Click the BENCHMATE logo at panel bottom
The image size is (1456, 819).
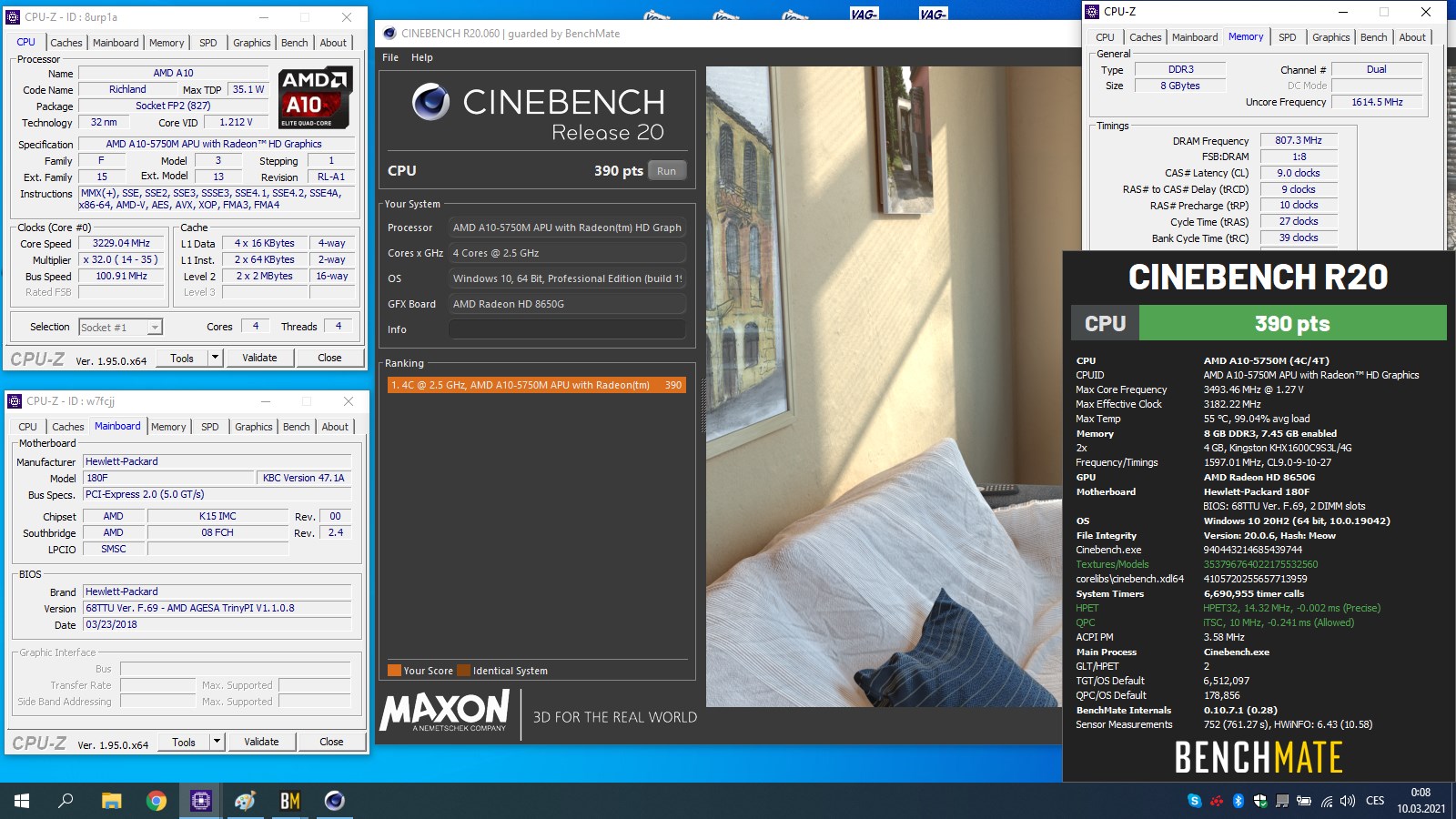(1259, 757)
